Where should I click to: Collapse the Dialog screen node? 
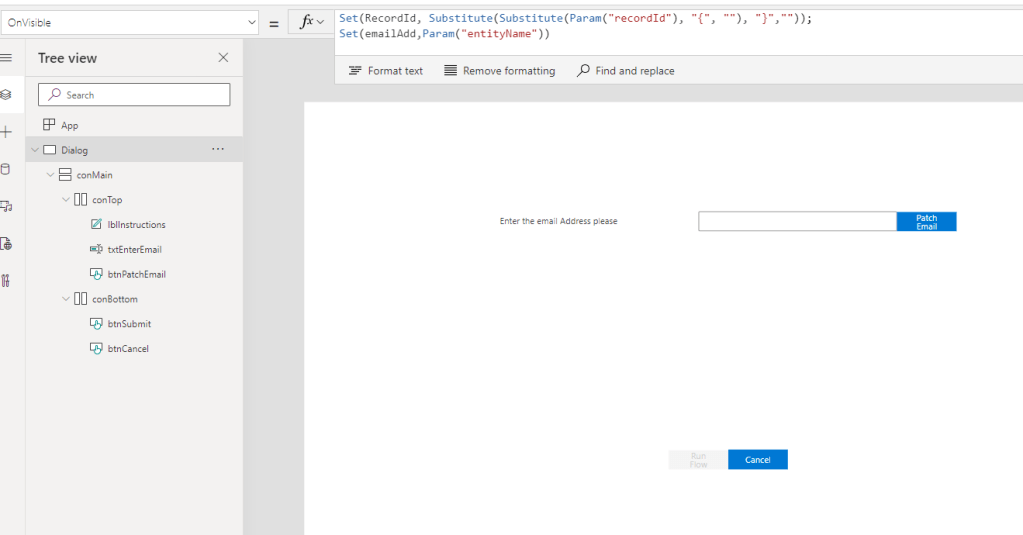pyautogui.click(x=35, y=150)
